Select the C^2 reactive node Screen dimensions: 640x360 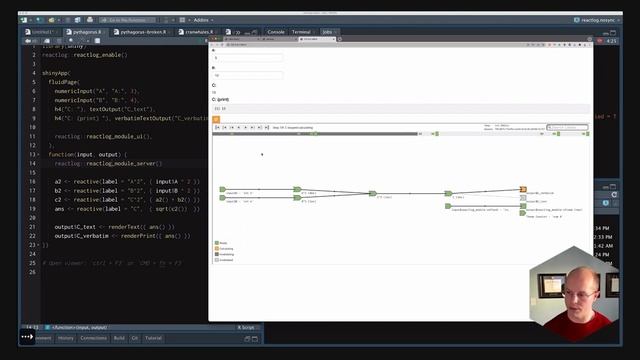click(x=373, y=193)
